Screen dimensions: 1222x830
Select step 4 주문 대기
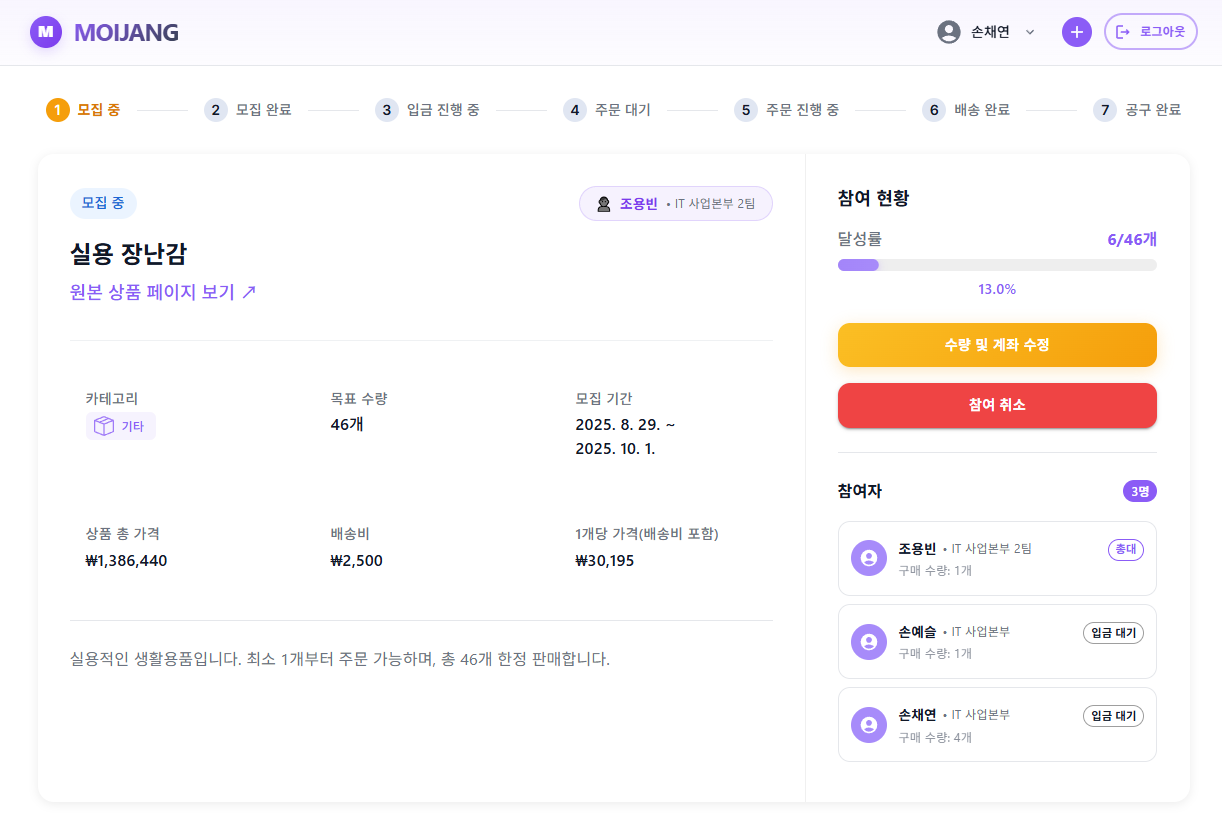coord(607,110)
